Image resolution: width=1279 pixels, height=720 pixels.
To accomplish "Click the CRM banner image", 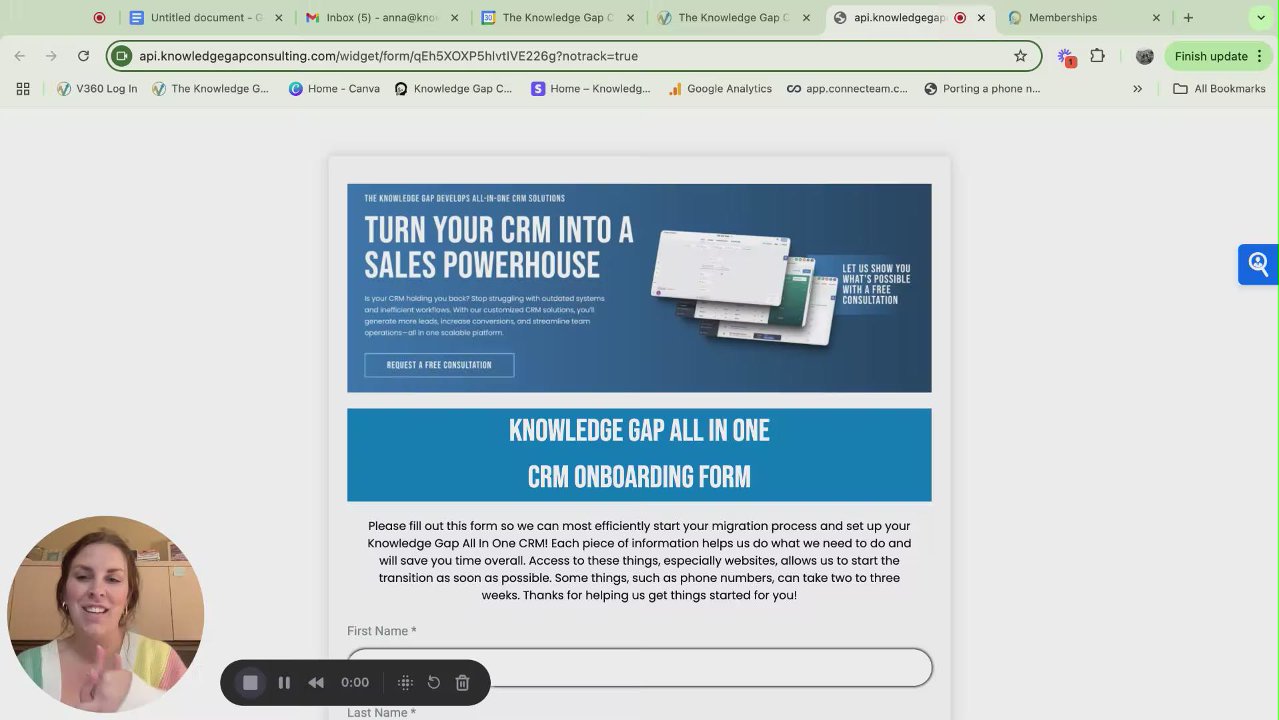I will pos(639,288).
